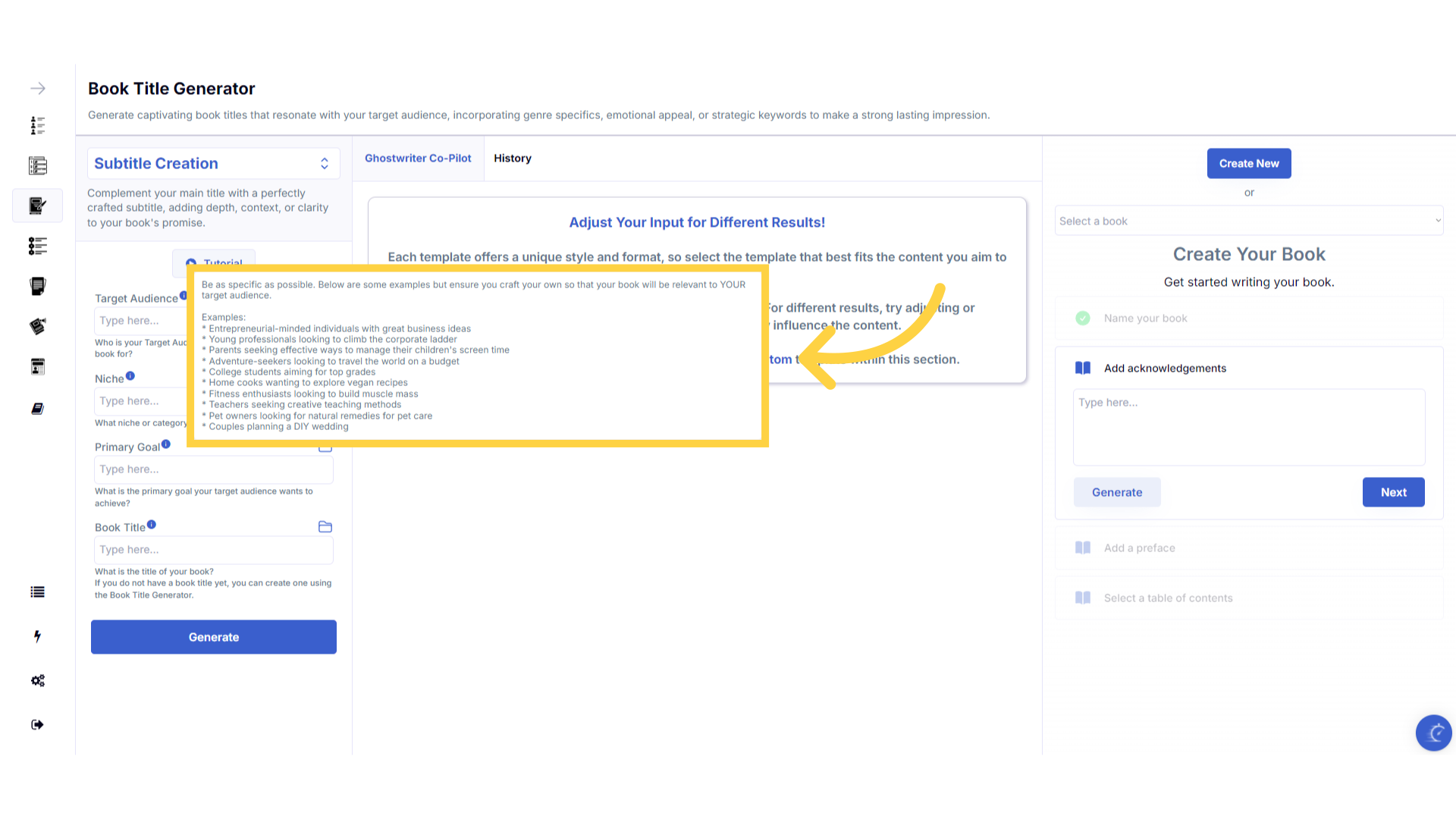Click the book icon in sidebar
The height and width of the screenshot is (819, 1456).
click(x=37, y=409)
